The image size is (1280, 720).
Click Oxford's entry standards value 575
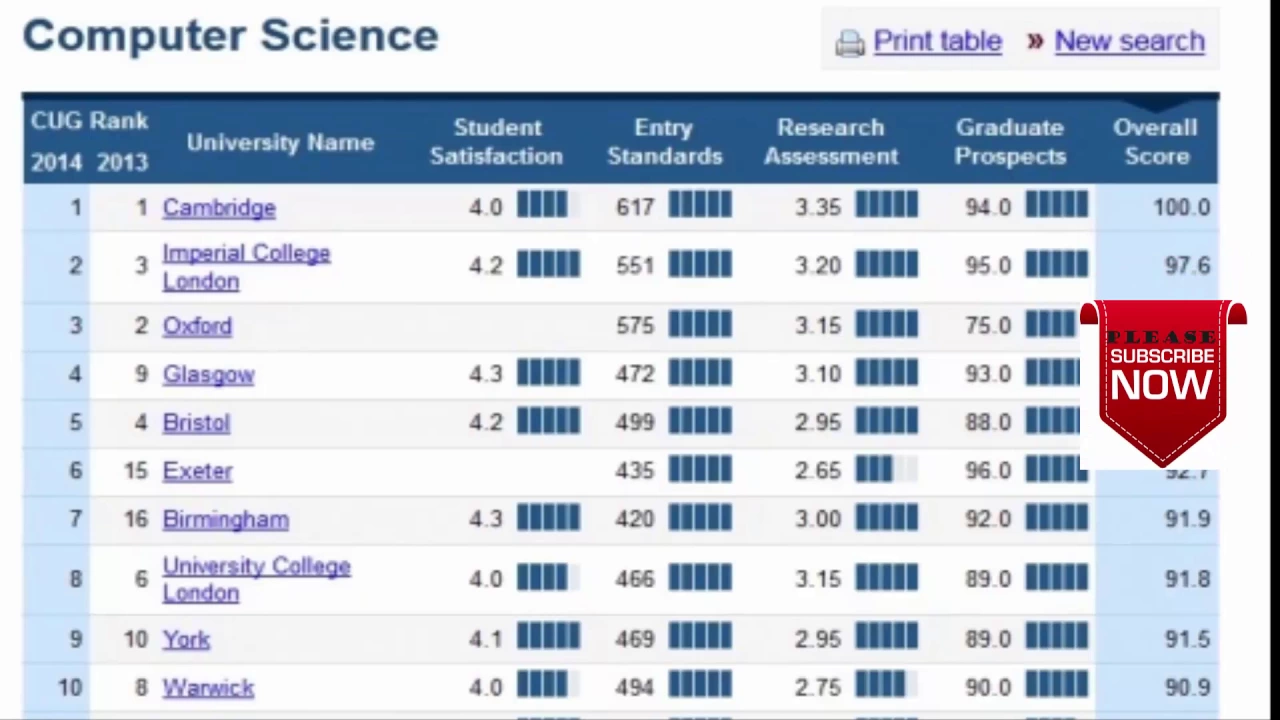[635, 325]
